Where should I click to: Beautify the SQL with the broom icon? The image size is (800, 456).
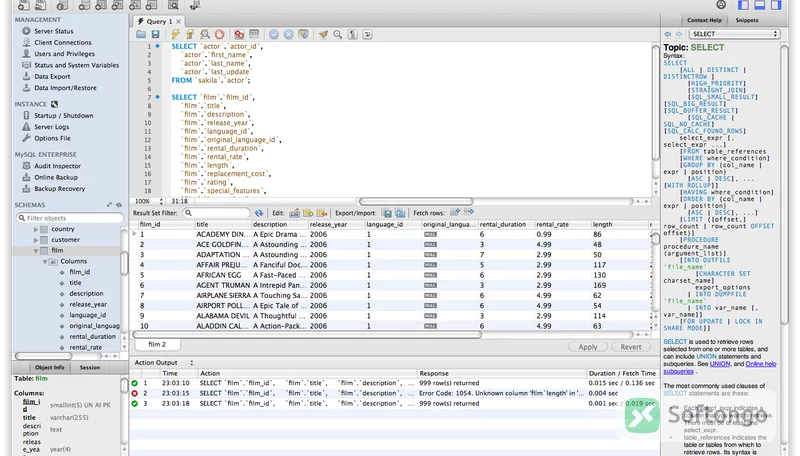point(323,34)
